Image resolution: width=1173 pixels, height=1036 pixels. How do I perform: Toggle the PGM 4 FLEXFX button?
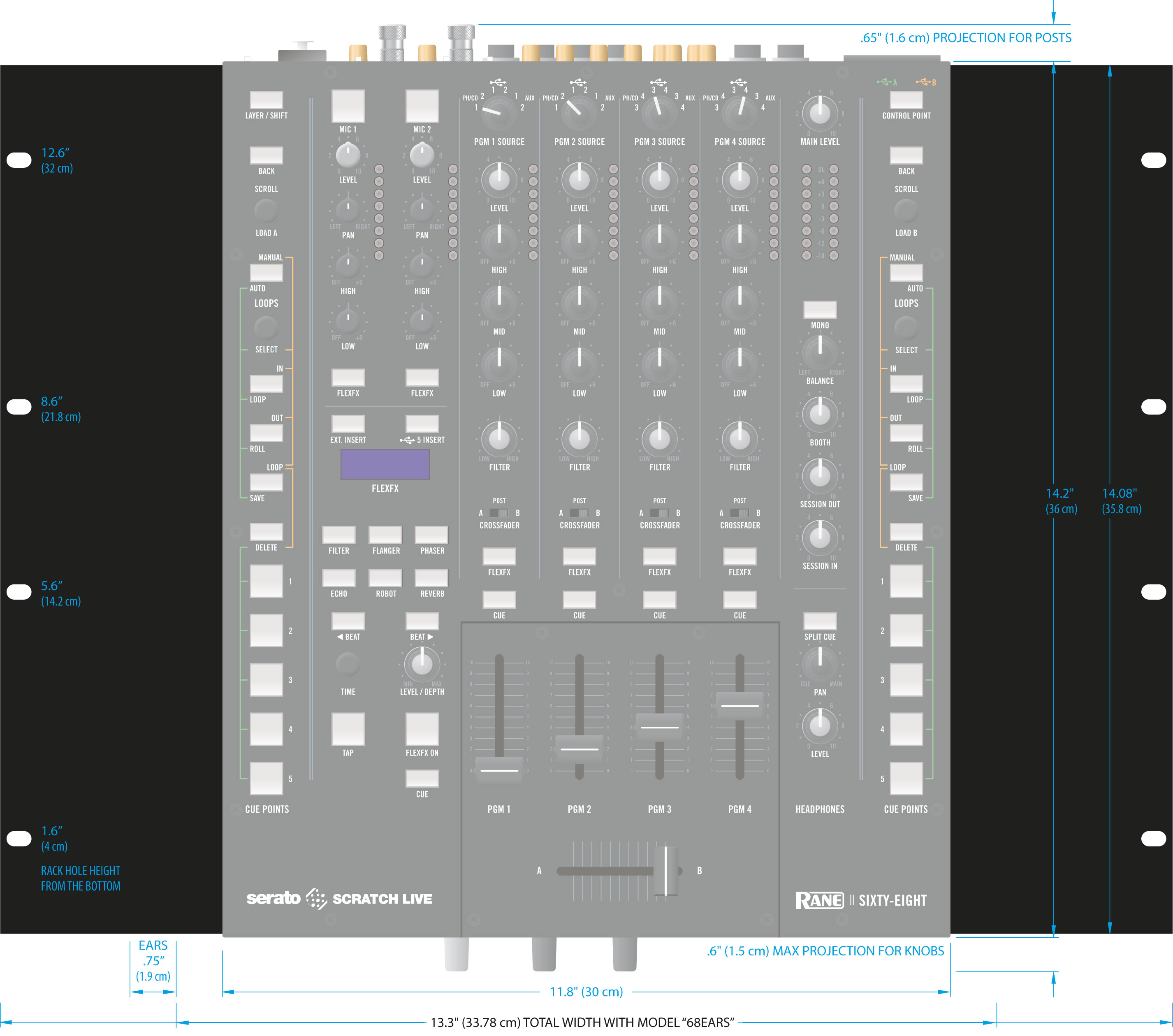tap(740, 556)
